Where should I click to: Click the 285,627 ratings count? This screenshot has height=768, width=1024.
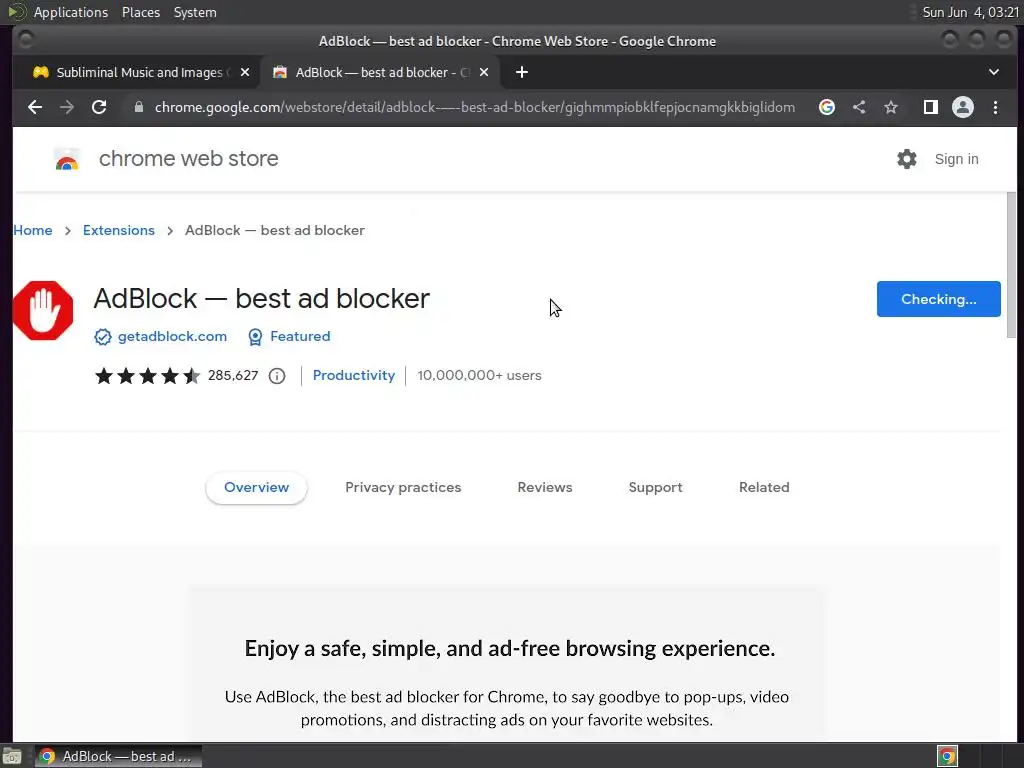[x=233, y=376]
